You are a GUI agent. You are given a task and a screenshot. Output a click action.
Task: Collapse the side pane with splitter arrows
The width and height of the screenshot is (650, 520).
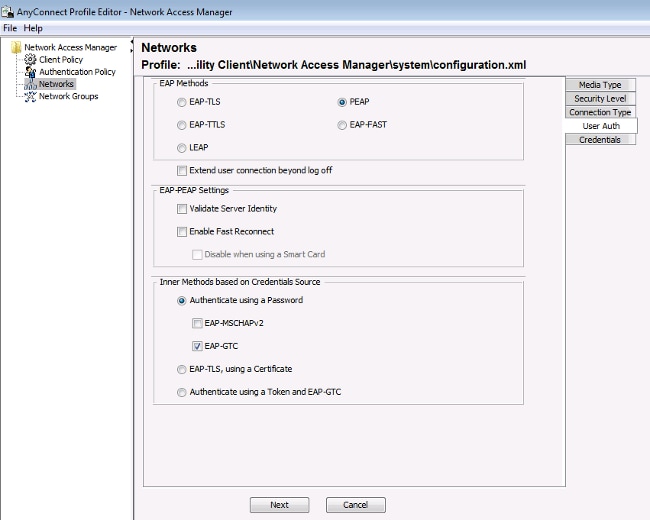(x=132, y=46)
